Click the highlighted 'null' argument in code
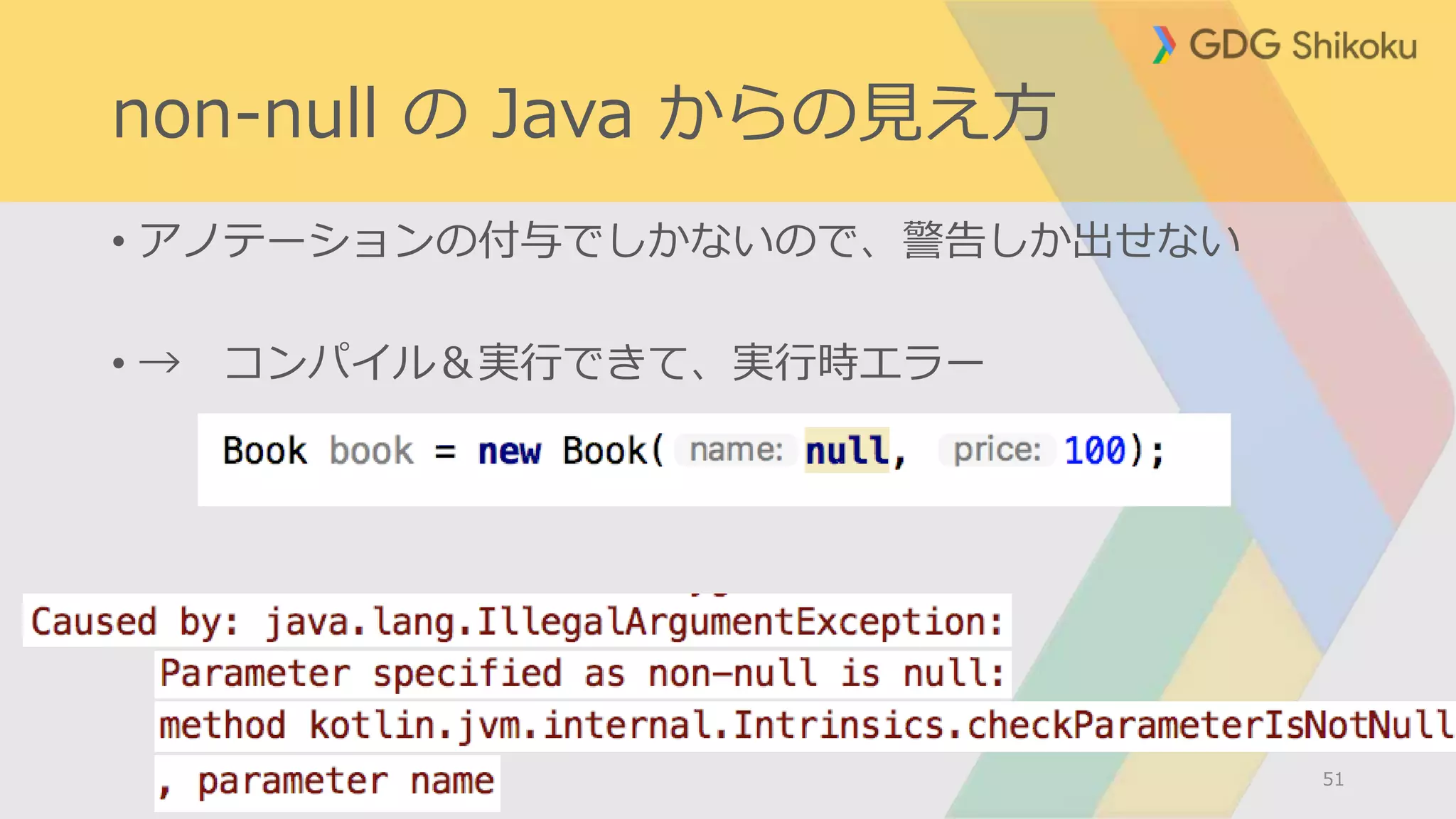Screen dimensions: 1456x819 tap(847, 451)
